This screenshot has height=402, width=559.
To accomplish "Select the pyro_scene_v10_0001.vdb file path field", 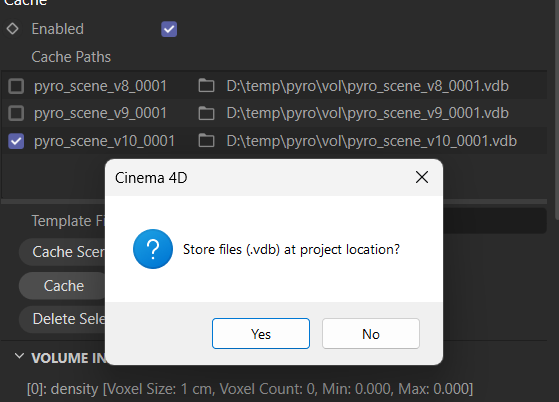I will (x=371, y=141).
